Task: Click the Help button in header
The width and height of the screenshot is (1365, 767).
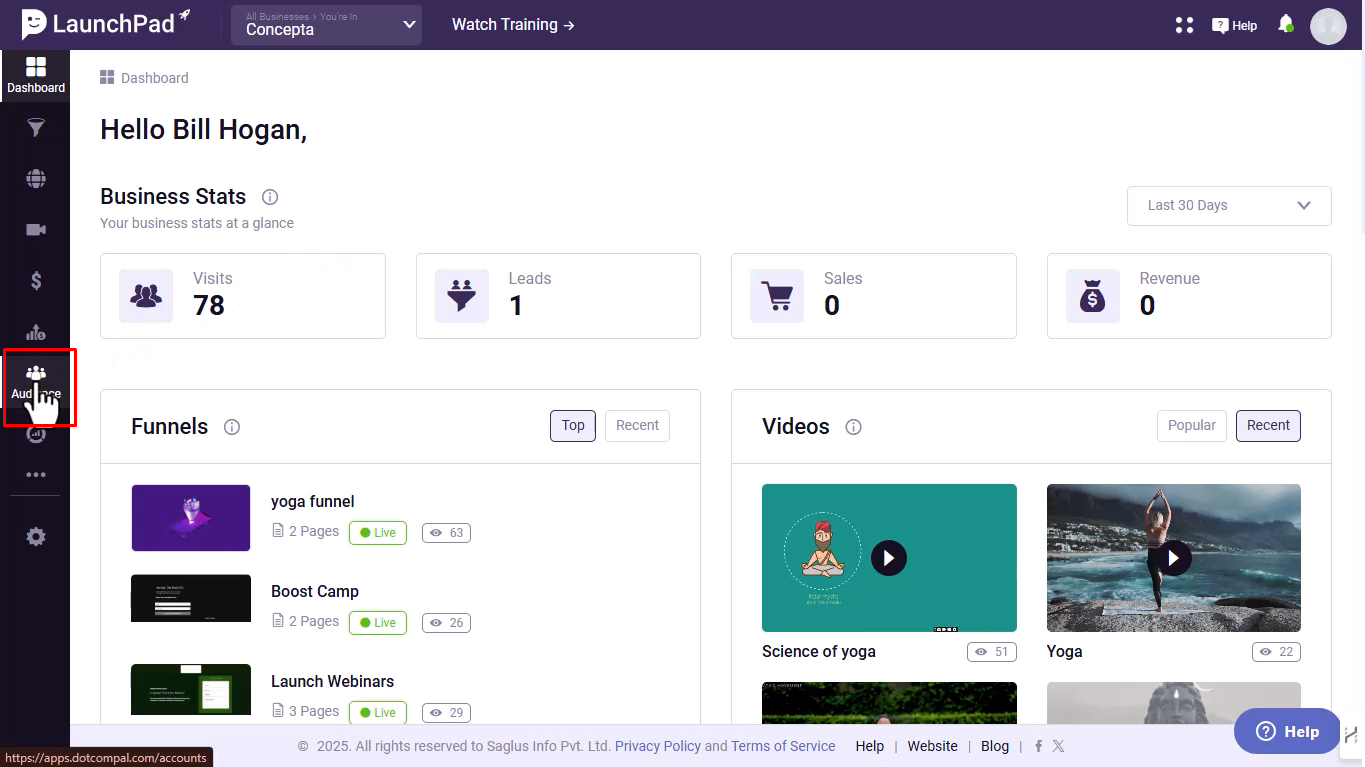Action: [x=1234, y=25]
